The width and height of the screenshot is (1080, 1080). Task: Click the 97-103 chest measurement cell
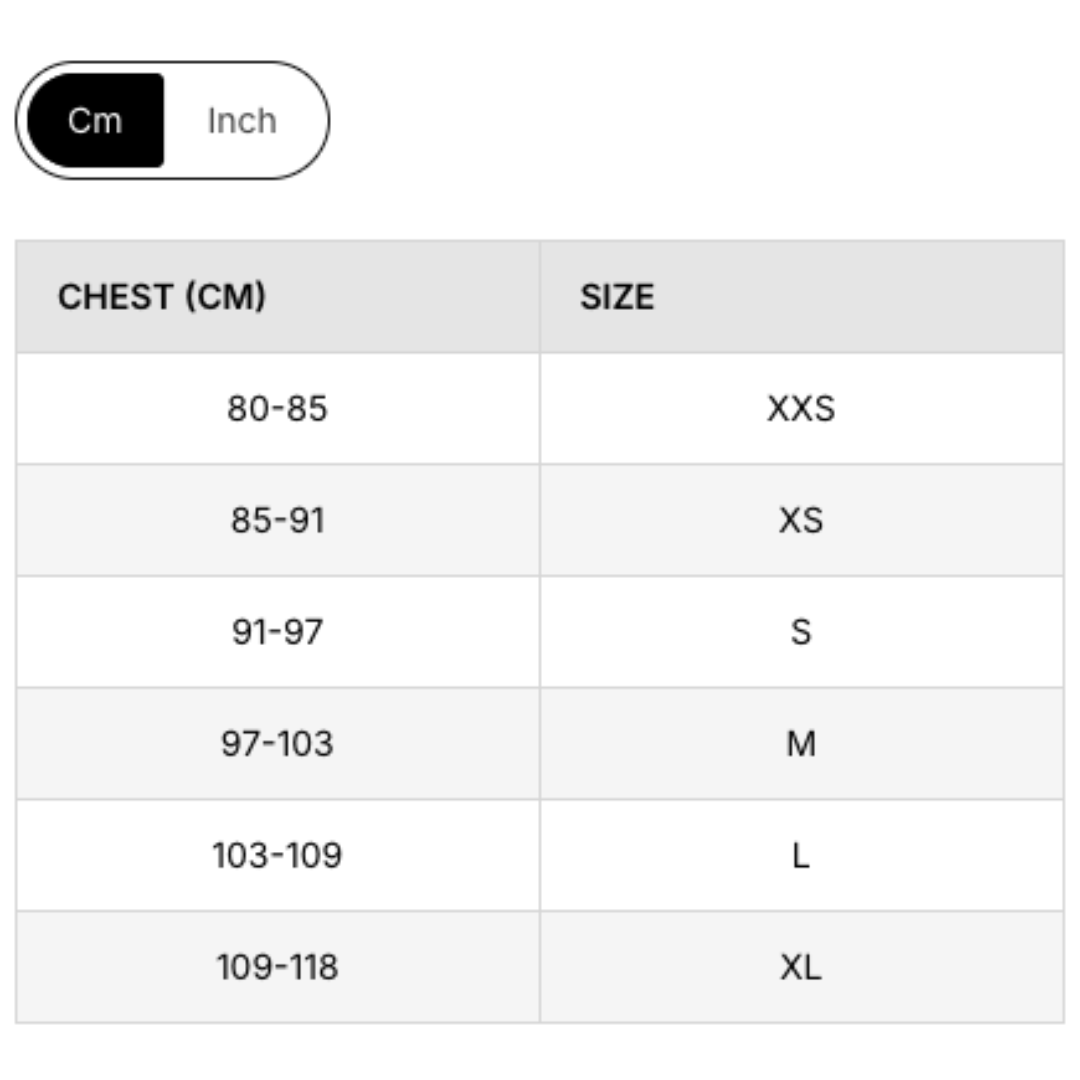point(276,743)
